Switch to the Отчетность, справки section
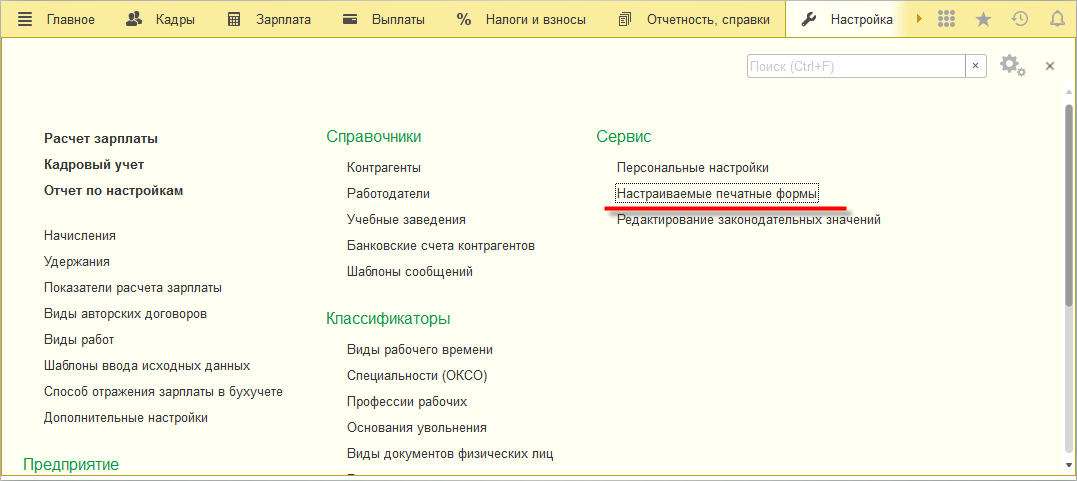Screen dimensions: 1077x481 click(x=708, y=20)
